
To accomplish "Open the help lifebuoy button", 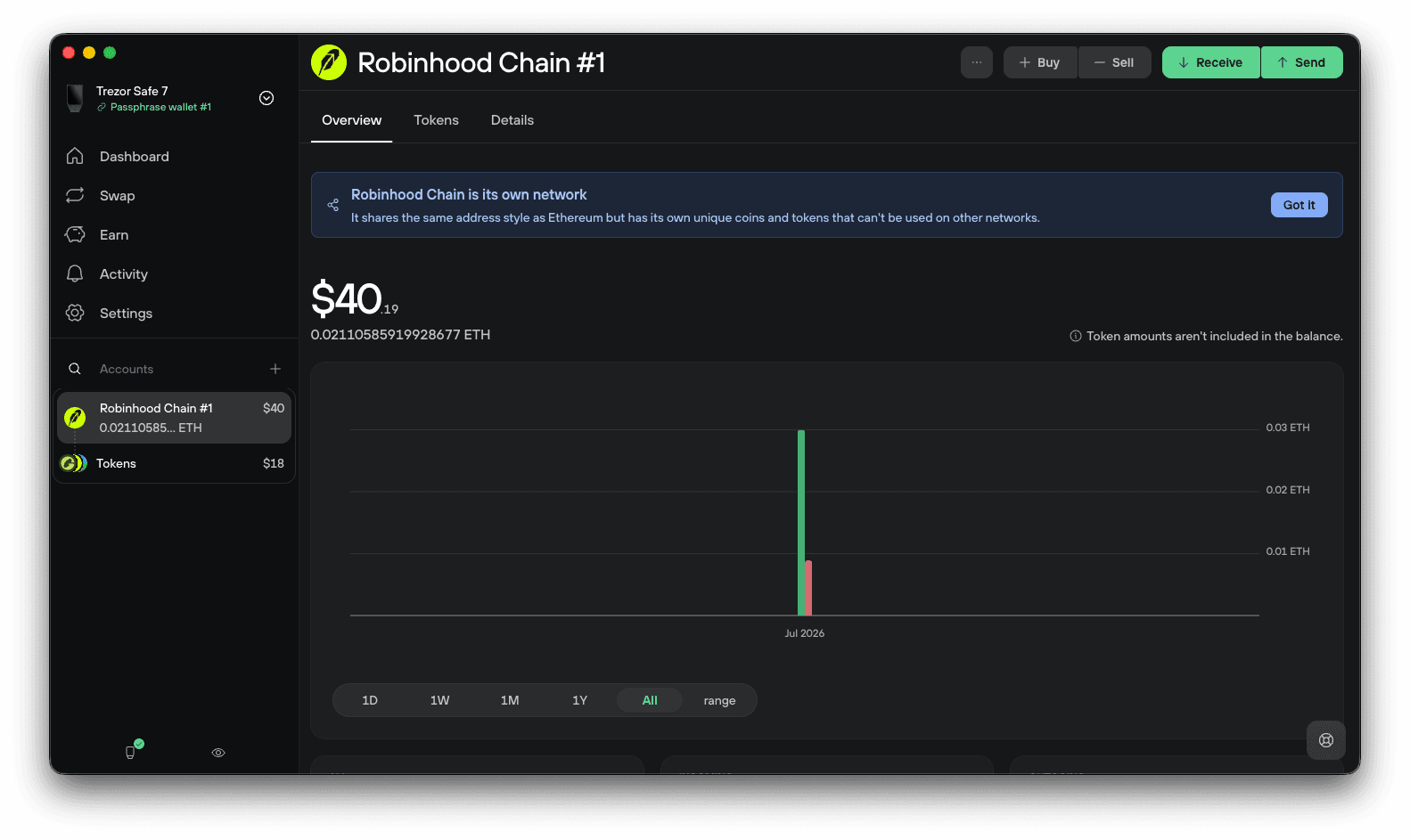I will (1326, 740).
